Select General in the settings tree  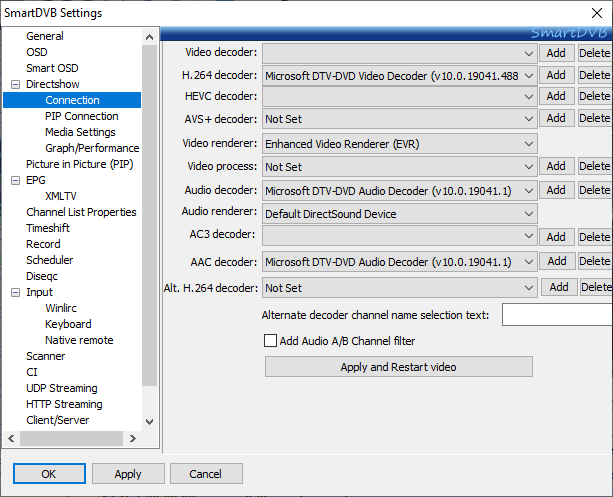click(x=45, y=36)
